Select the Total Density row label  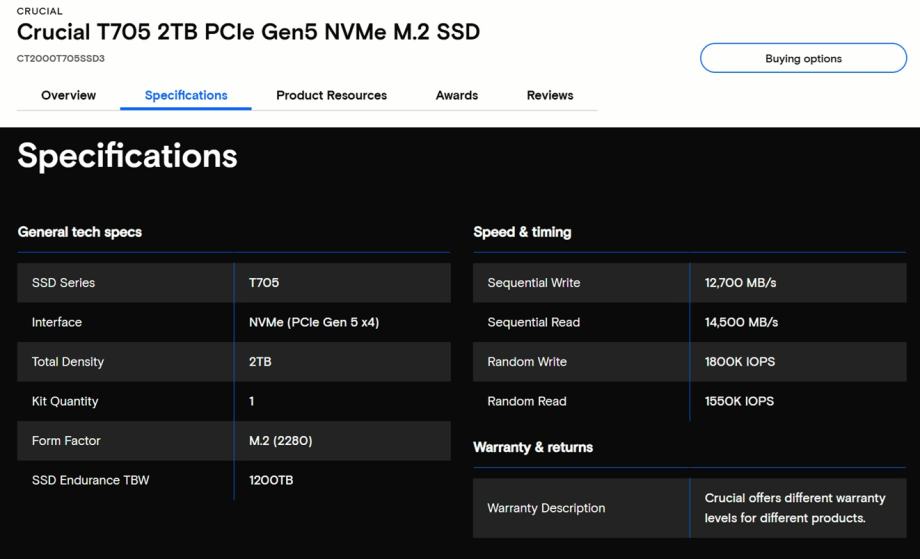point(68,362)
